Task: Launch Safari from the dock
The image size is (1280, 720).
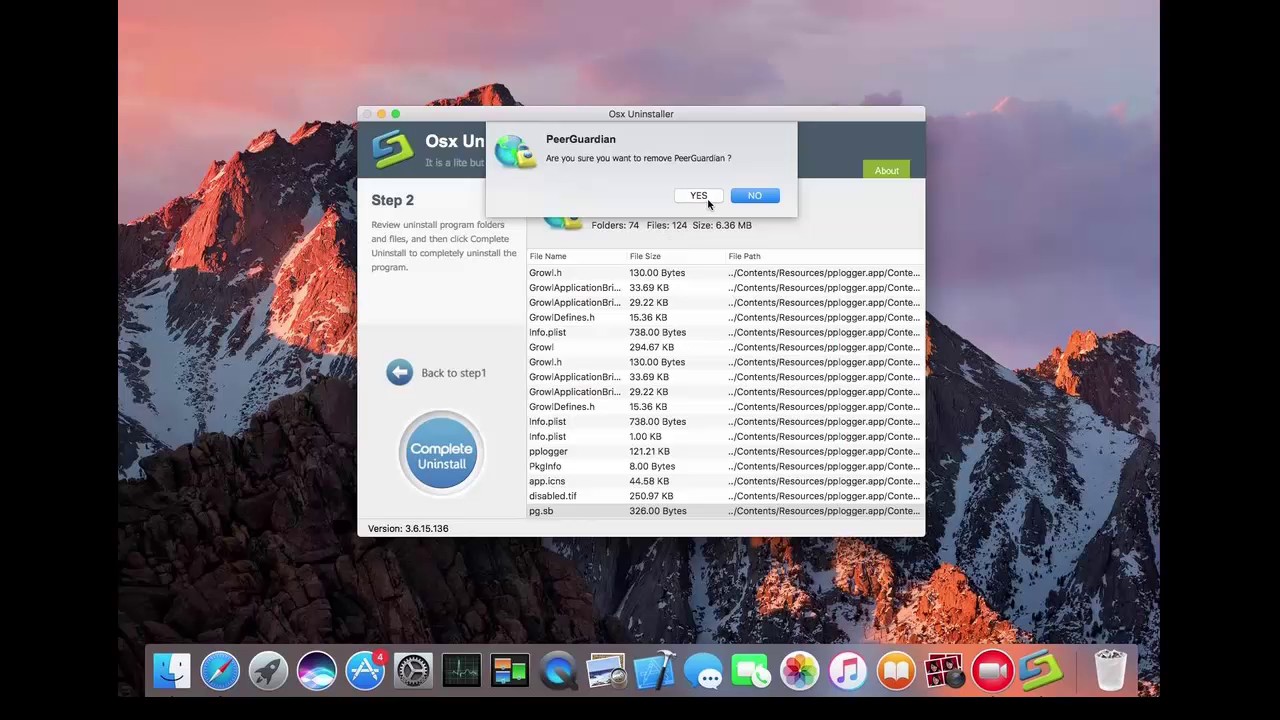Action: [220, 671]
